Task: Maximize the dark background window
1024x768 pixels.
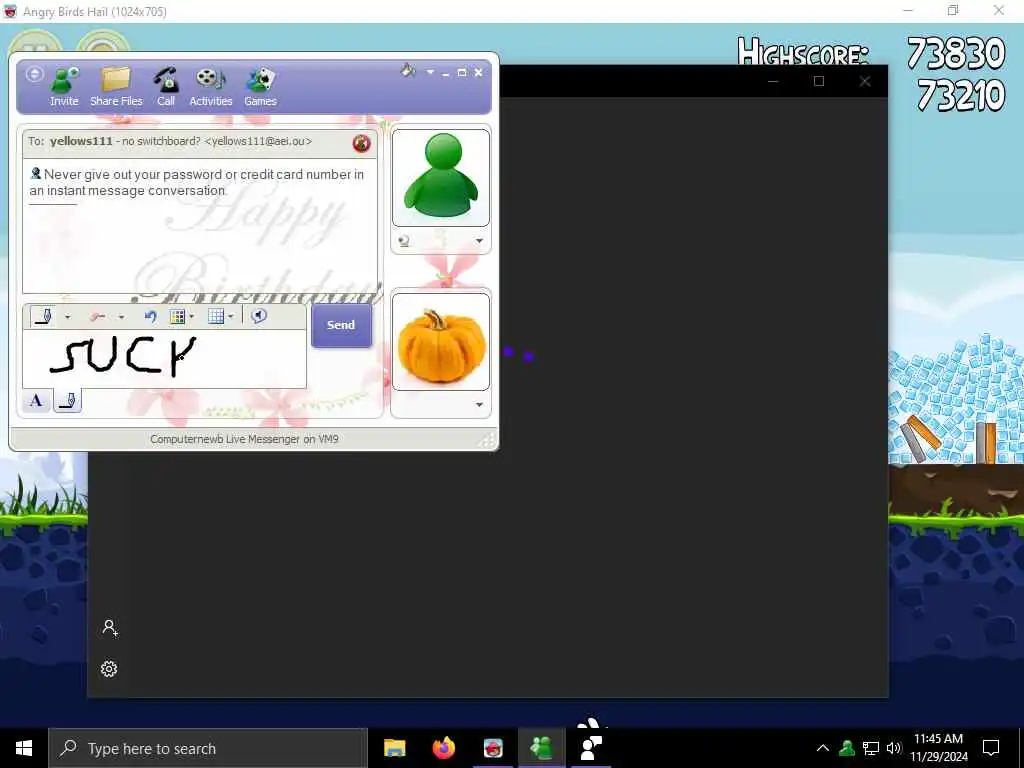Action: 819,81
